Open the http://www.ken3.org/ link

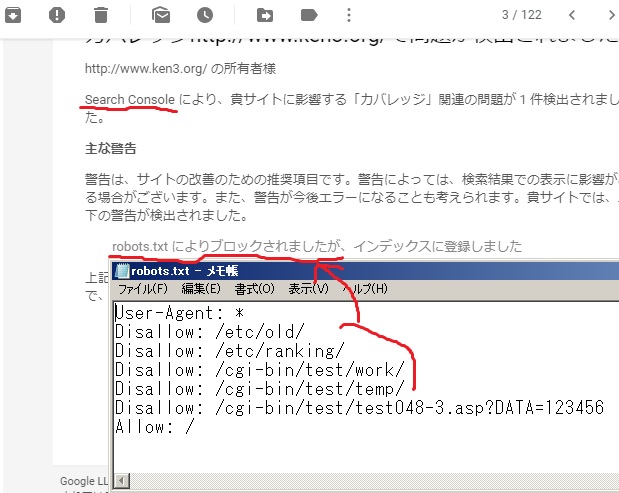pyautogui.click(x=146, y=69)
